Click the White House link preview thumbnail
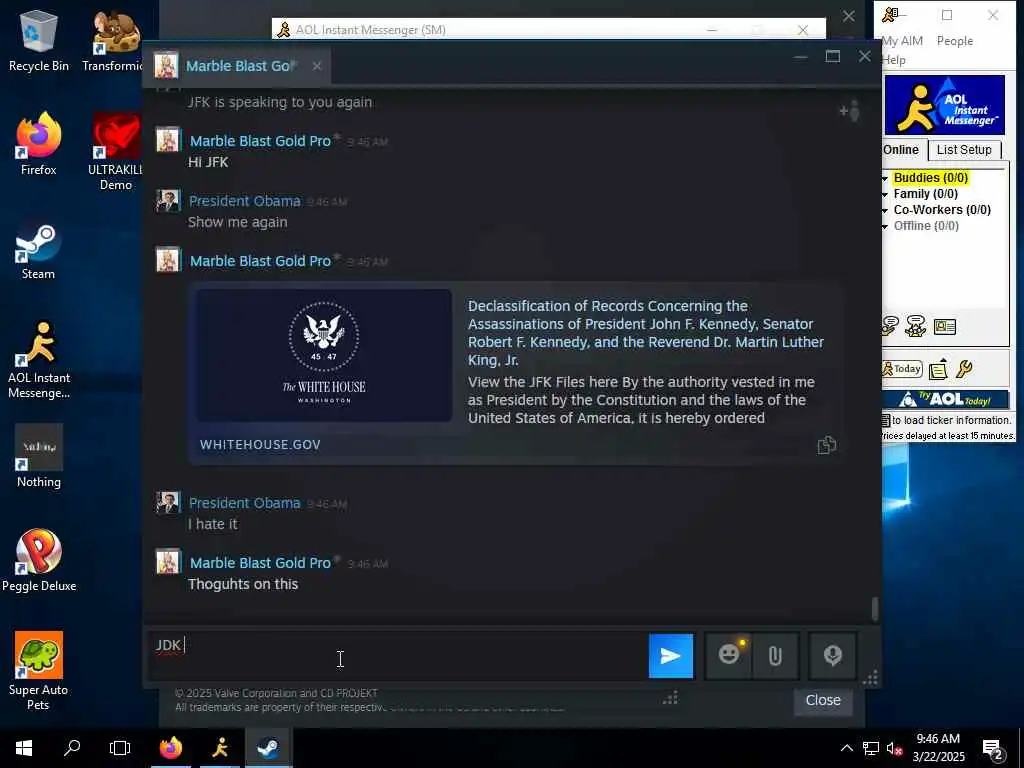Screen dimensions: 1024x768 pyautogui.click(x=324, y=355)
